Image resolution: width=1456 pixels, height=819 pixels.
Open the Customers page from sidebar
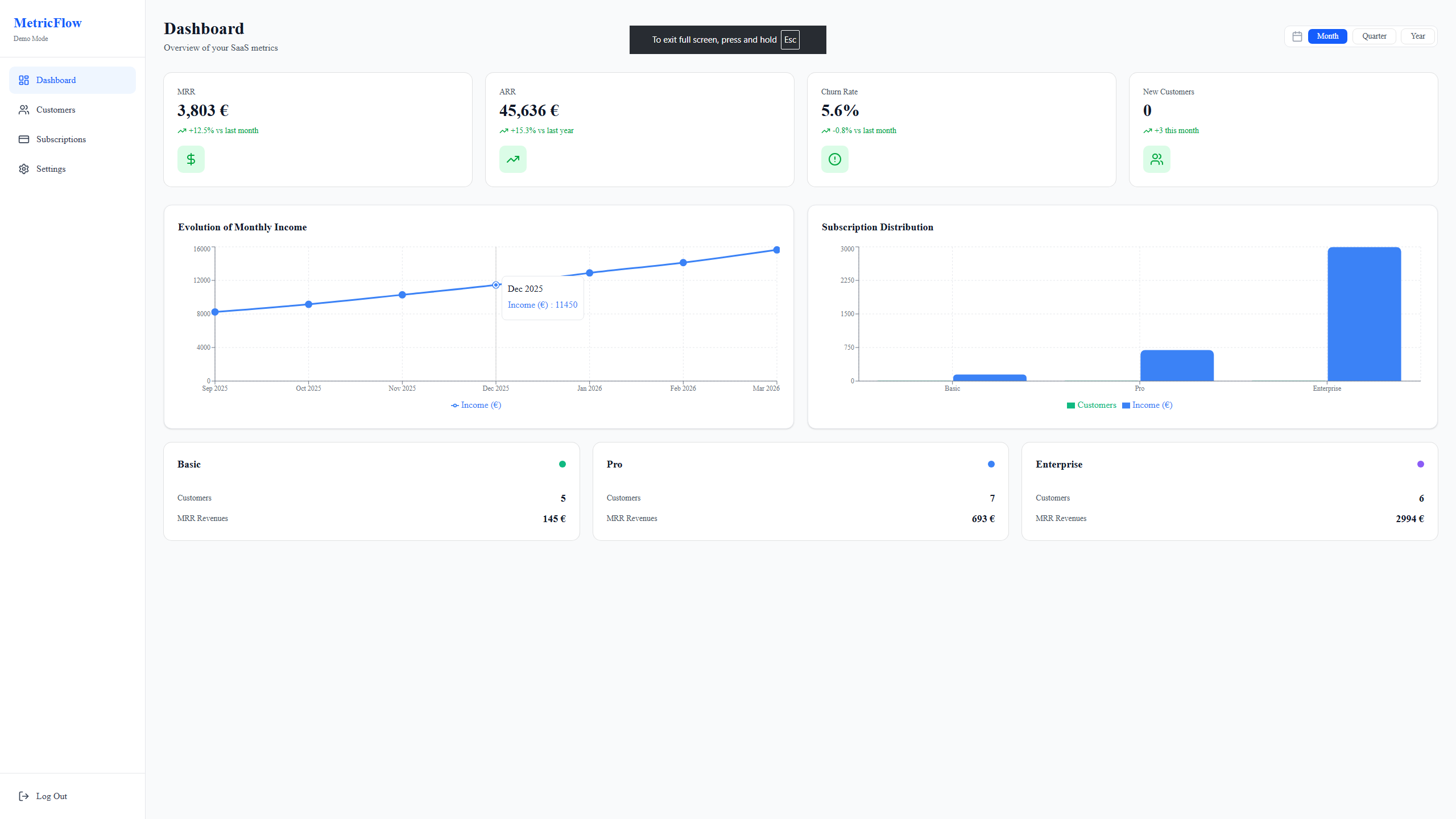pos(55,109)
